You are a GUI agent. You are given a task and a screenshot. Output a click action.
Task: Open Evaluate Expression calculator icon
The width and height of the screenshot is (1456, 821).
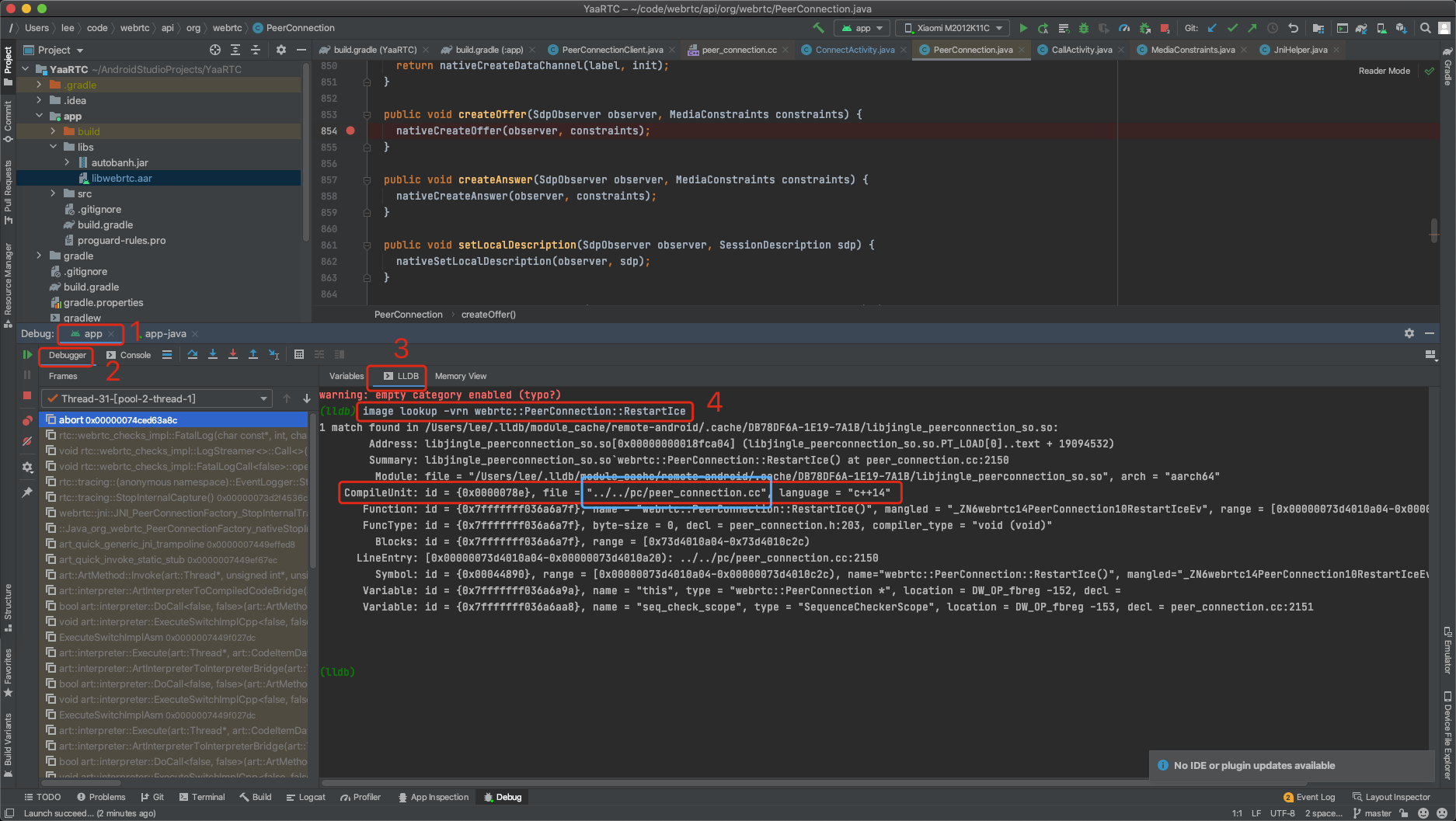(299, 355)
